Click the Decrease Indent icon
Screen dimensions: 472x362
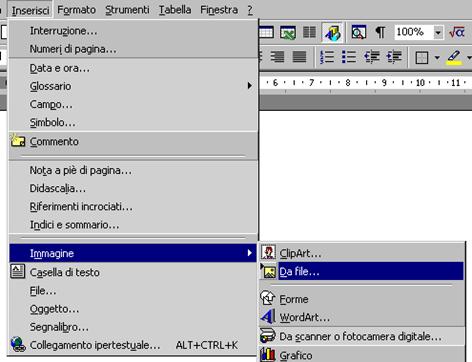coord(372,57)
